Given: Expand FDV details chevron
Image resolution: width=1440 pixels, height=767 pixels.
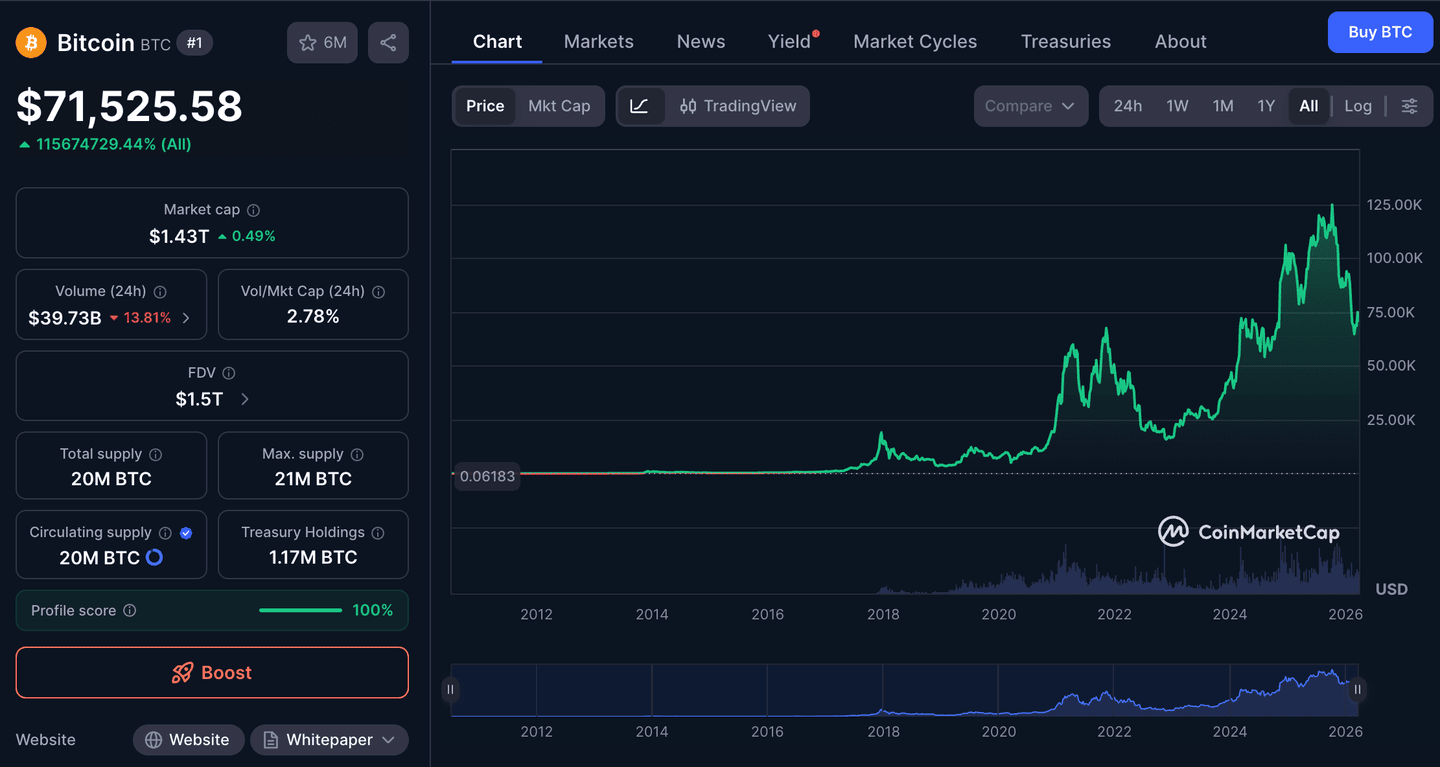Looking at the screenshot, I should (245, 399).
